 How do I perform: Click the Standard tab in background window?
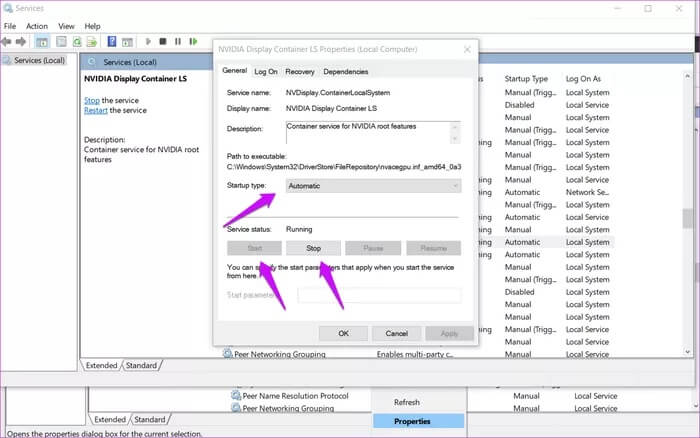coord(150,419)
